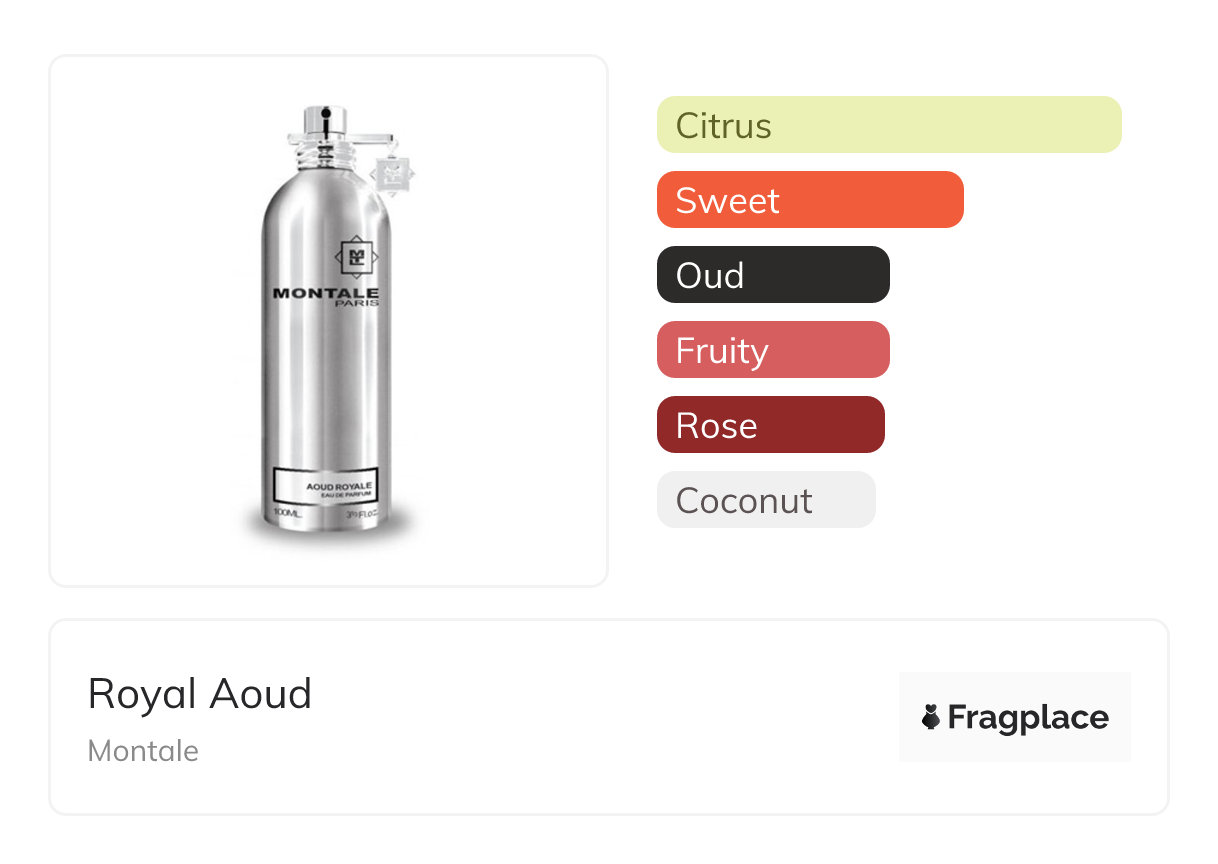Screen dimensions: 1218x864
Task: Open the Montale brand link below the title
Action: click(143, 751)
